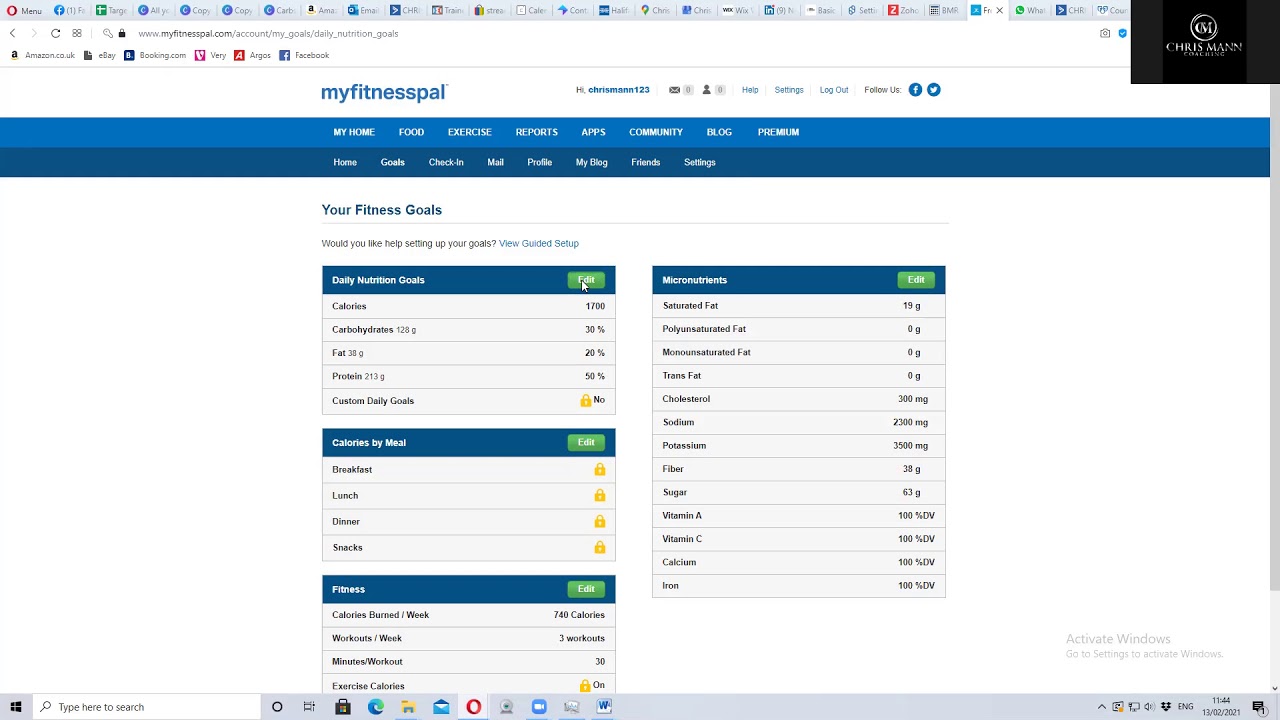
Task: Open the messages envelope icon in header
Action: pyautogui.click(x=675, y=90)
